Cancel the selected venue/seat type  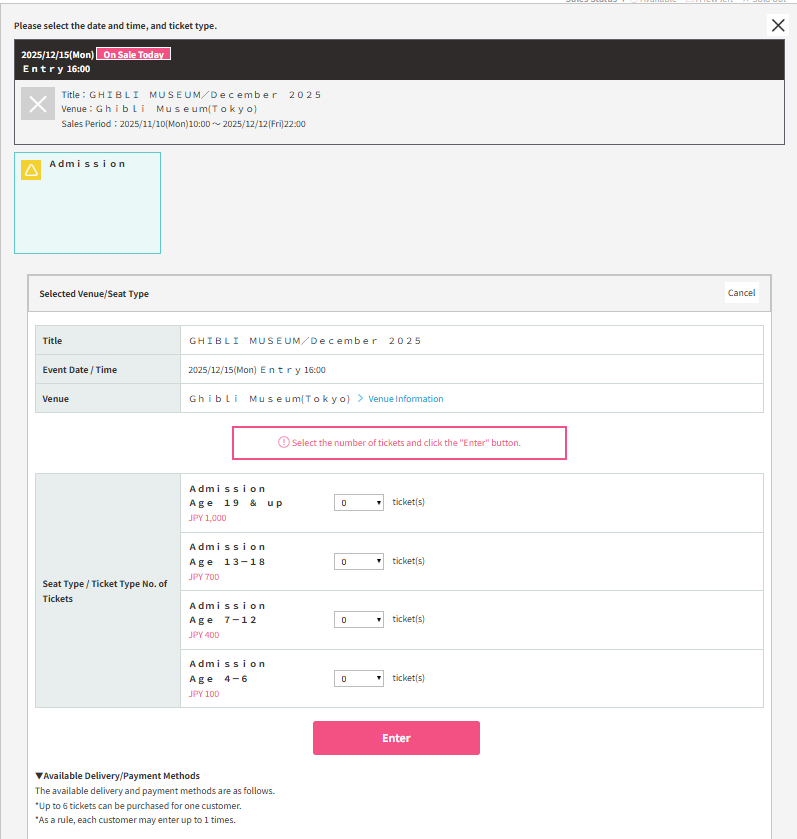(741, 293)
